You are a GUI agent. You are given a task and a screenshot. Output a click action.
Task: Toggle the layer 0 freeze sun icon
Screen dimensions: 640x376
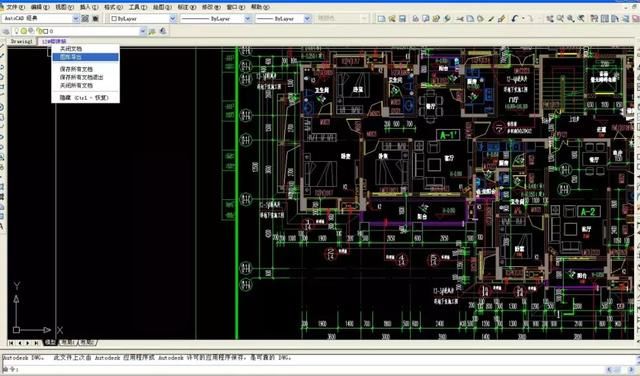pyautogui.click(x=24, y=31)
